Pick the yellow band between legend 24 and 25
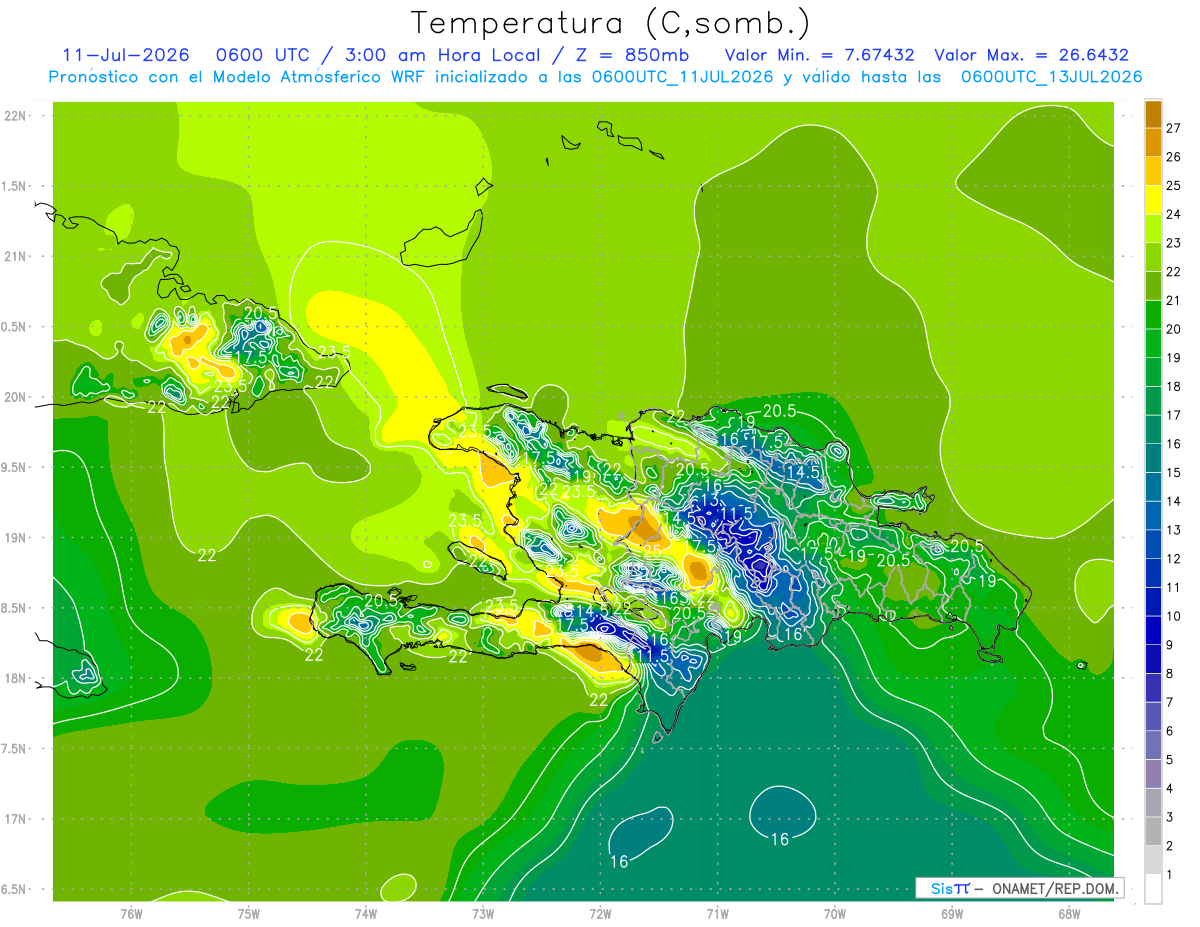 tap(1153, 200)
